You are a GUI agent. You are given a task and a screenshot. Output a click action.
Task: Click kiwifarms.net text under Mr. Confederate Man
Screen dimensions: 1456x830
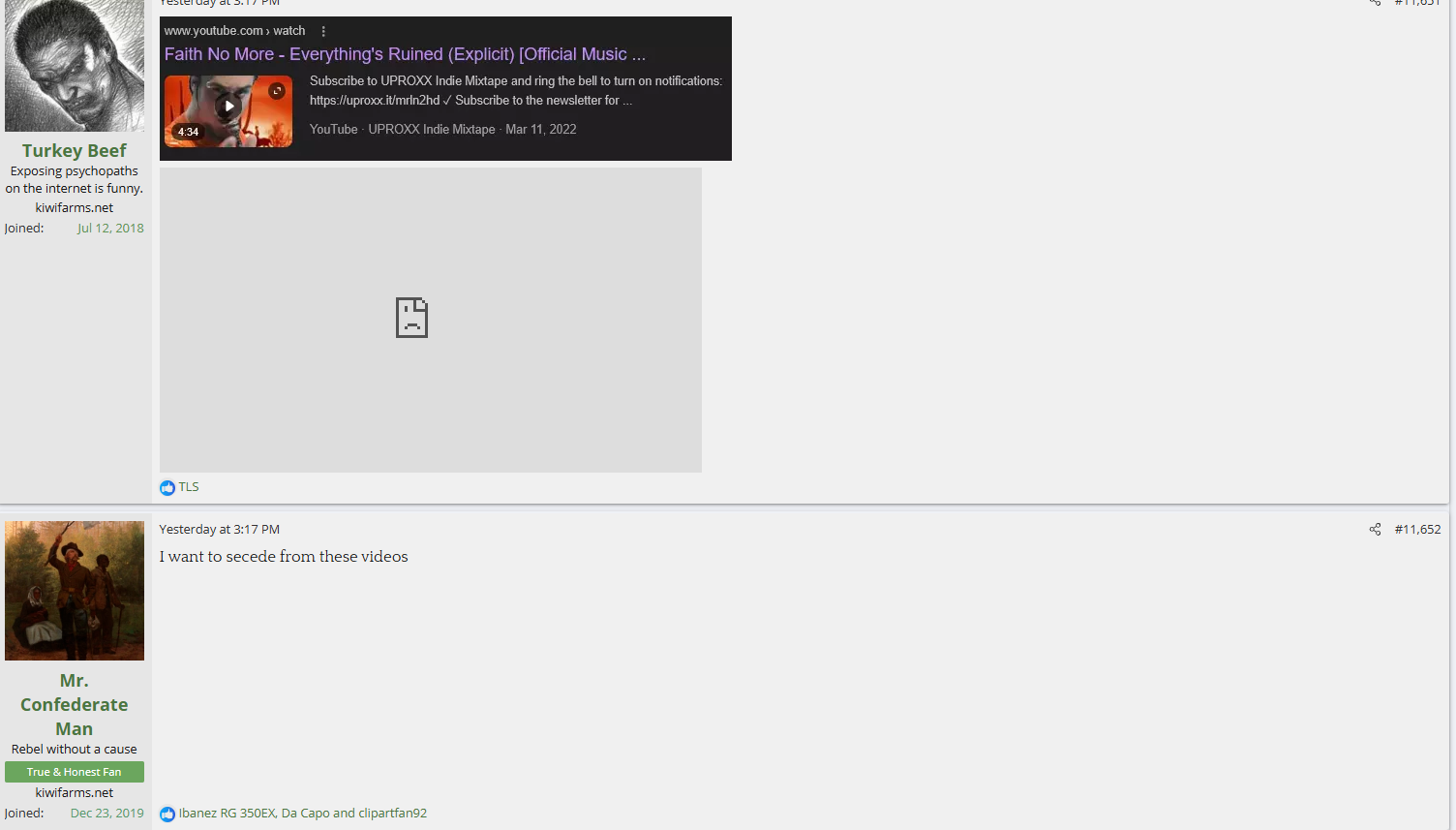coord(75,792)
